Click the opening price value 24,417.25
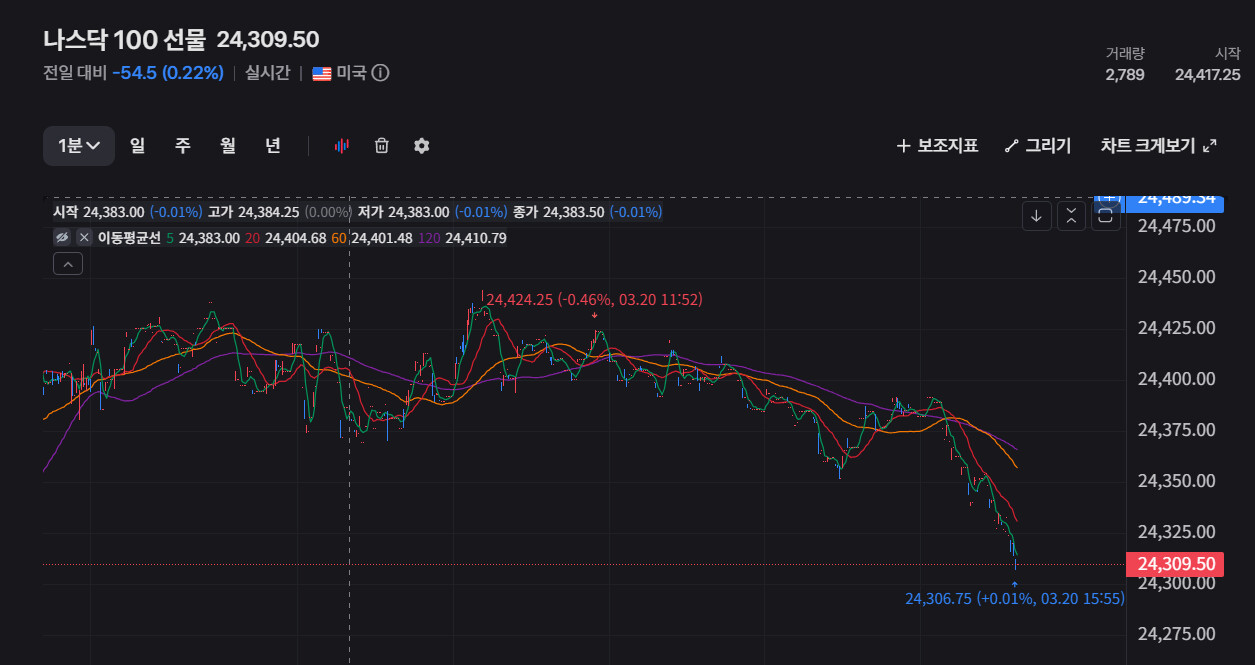This screenshot has width=1255, height=665. coord(1208,74)
